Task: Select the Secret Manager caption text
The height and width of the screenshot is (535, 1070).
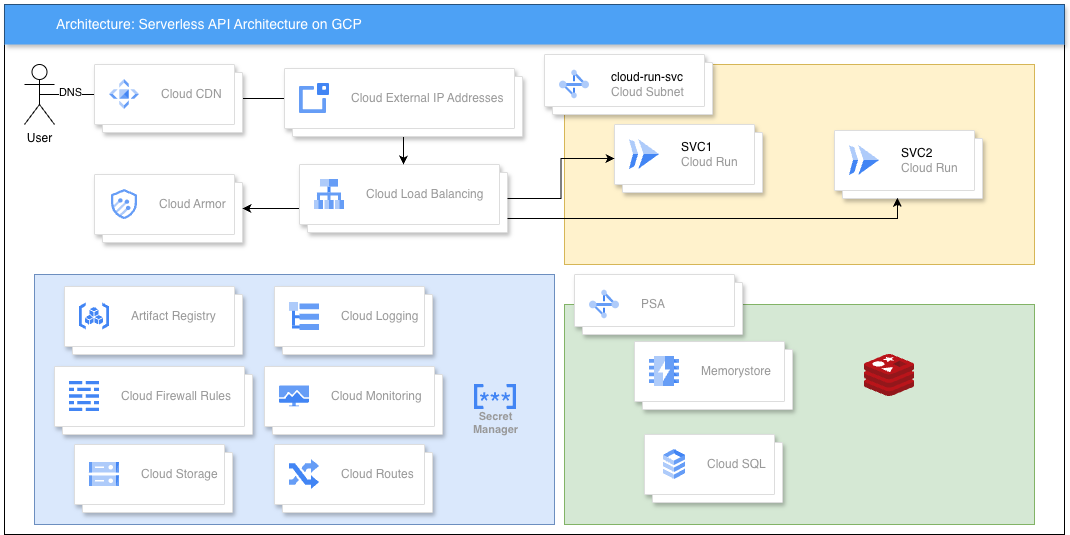Action: 495,423
